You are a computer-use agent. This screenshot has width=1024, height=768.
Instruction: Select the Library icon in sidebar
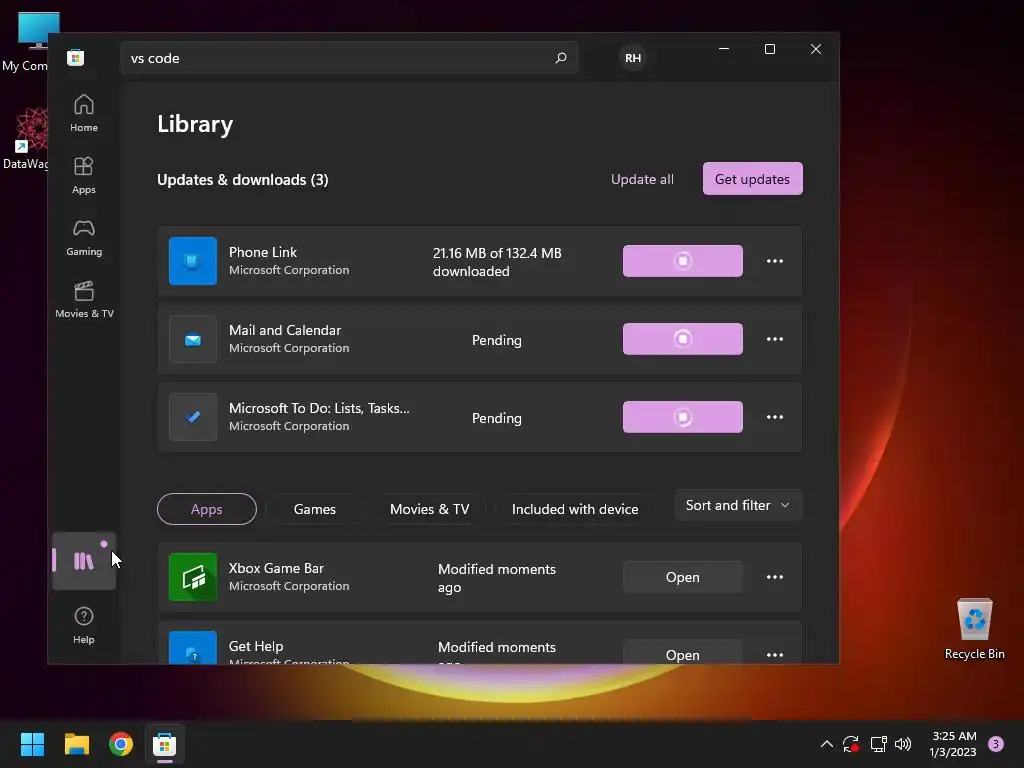click(x=84, y=561)
